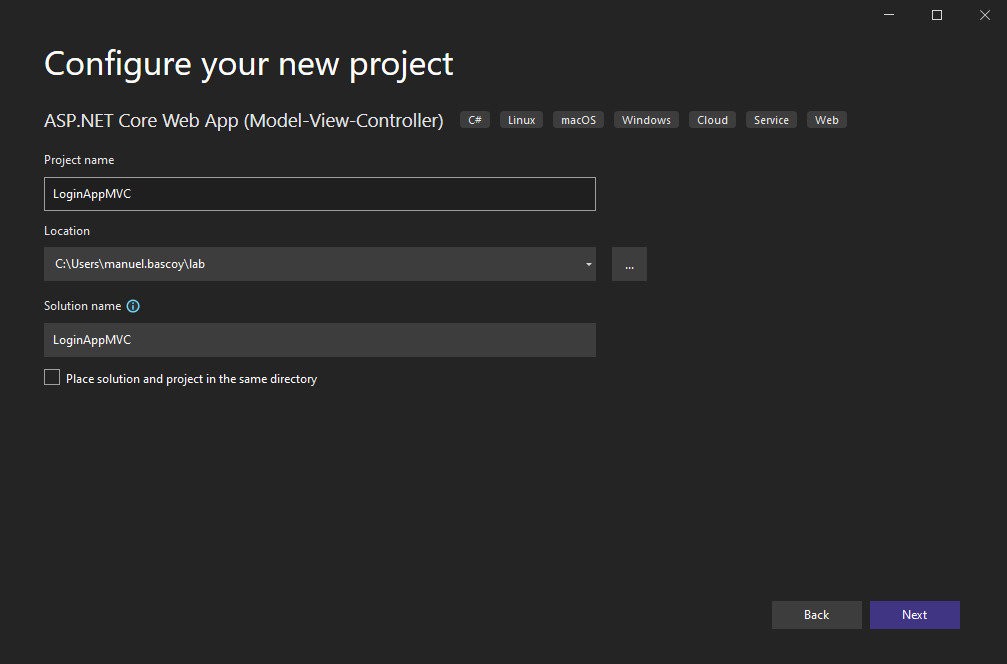Close the configure project dialog

point(984,15)
